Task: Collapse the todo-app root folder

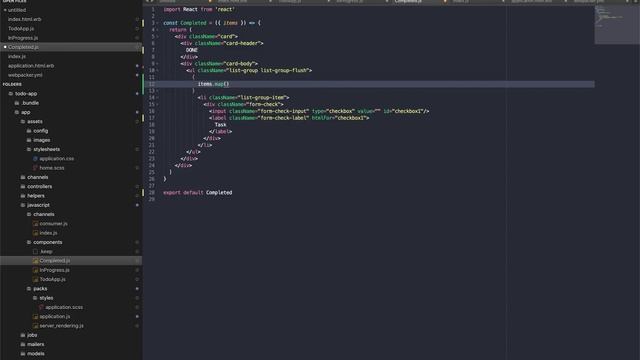Action: (x=11, y=93)
